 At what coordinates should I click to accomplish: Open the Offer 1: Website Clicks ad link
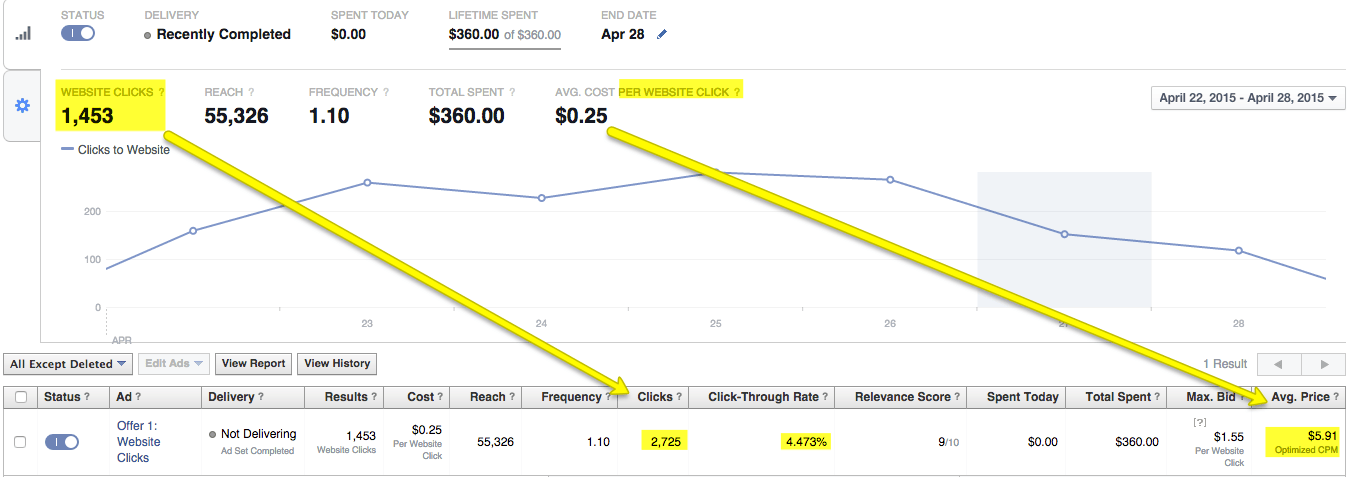coord(137,441)
